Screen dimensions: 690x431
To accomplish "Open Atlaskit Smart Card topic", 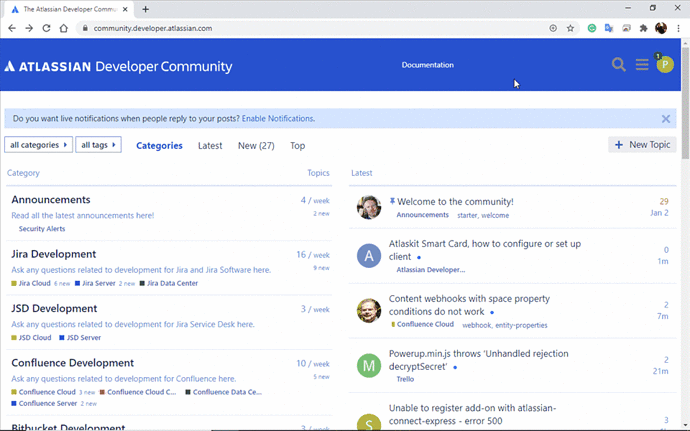I will (x=484, y=250).
